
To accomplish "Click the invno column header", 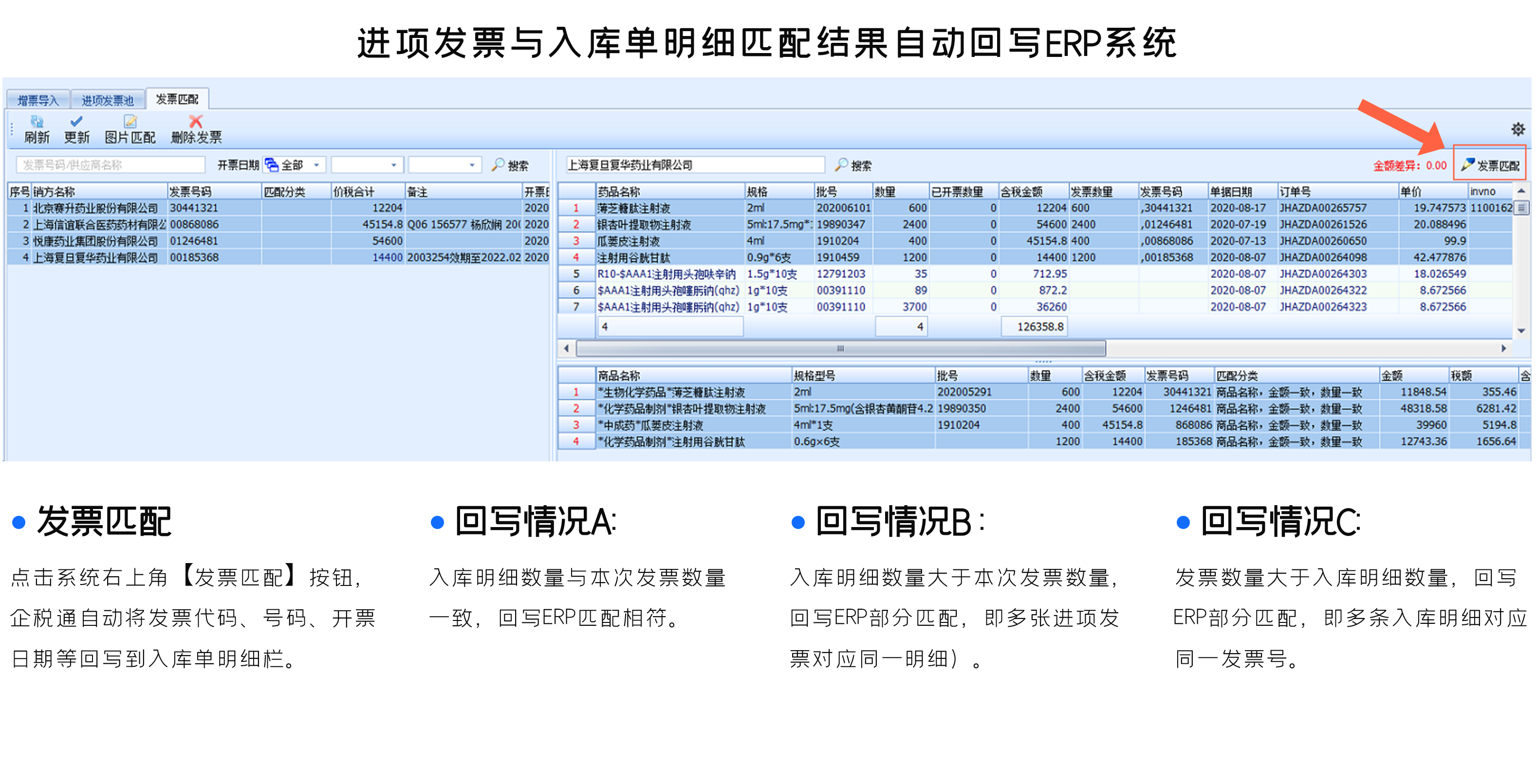I will pyautogui.click(x=1490, y=191).
